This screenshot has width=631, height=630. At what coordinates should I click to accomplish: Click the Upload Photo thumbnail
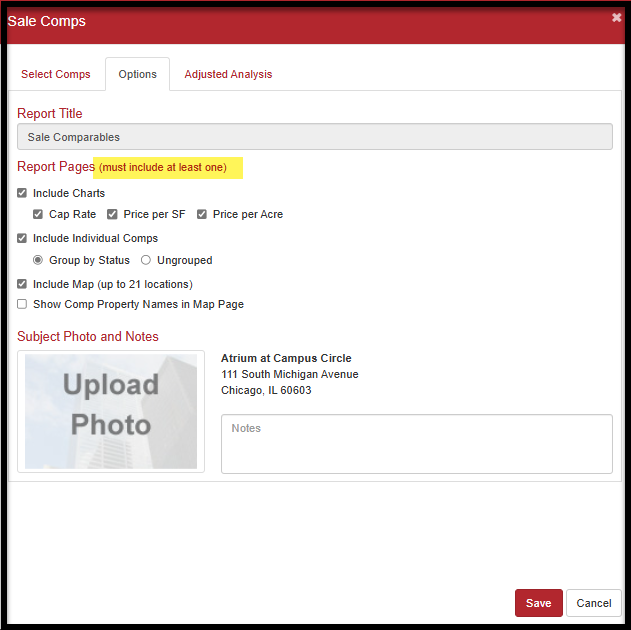(x=111, y=411)
